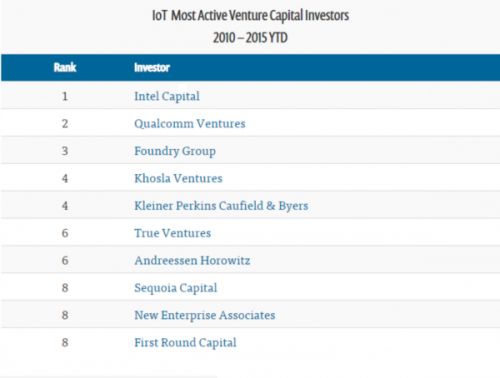This screenshot has width=500, height=378.
Task: Select the Sequoia Capital link
Action: (x=176, y=288)
